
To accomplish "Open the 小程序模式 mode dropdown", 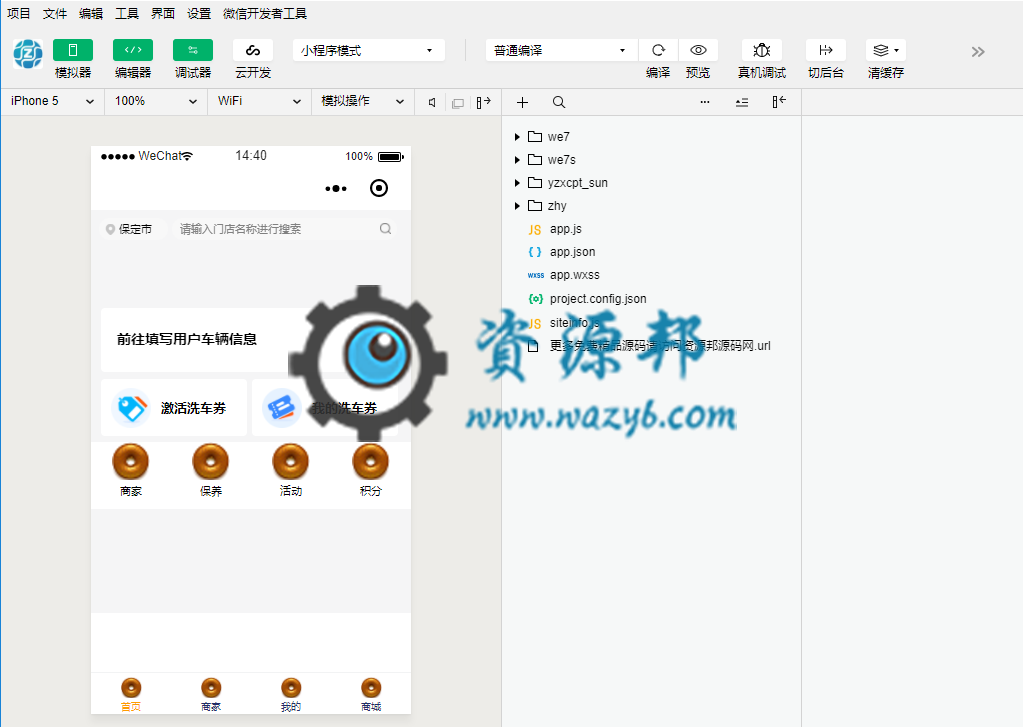I will coord(369,50).
